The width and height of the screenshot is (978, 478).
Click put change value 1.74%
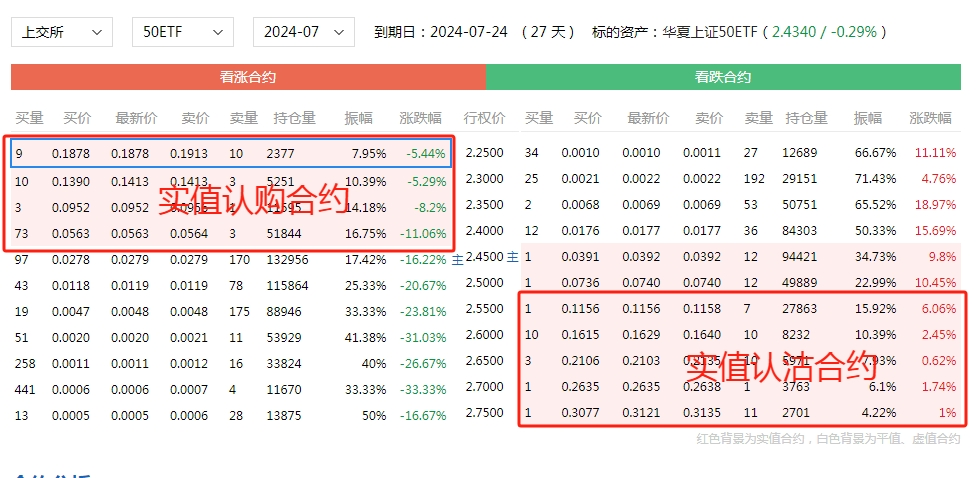tap(938, 387)
